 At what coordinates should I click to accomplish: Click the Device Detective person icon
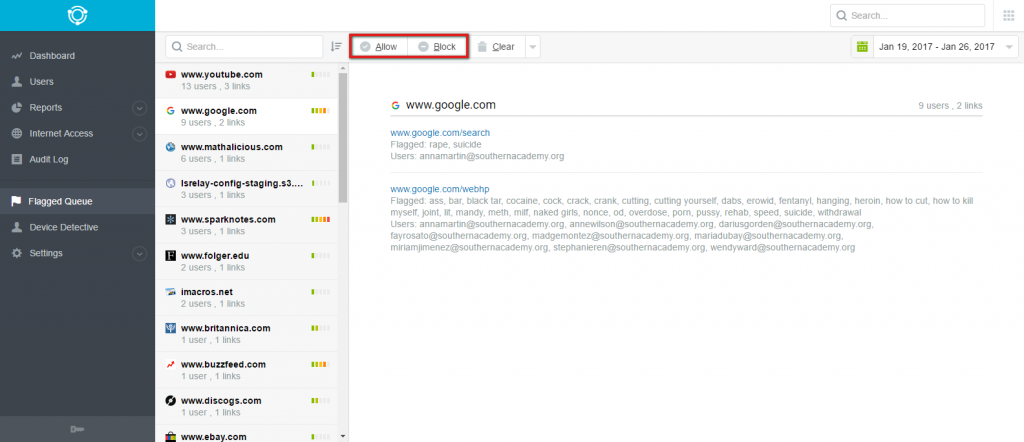pos(17,227)
